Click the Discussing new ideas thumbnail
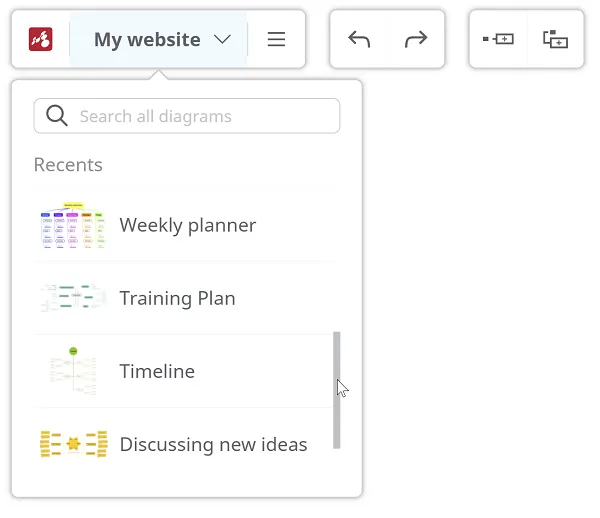Image resolution: width=600 pixels, height=518 pixels. coord(73,444)
